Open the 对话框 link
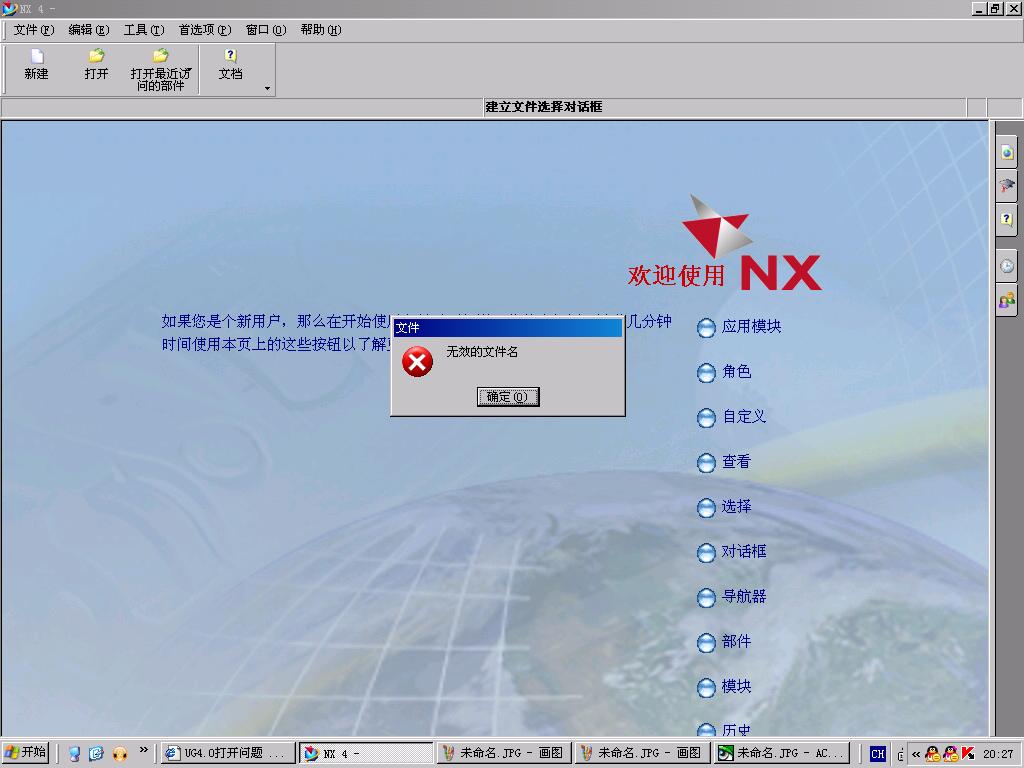1024x768 pixels. tap(744, 552)
